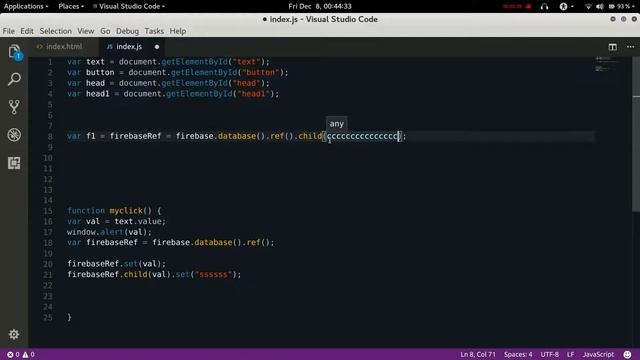
Task: Click the feedback smiley in status bar
Action: [x=627, y=354]
